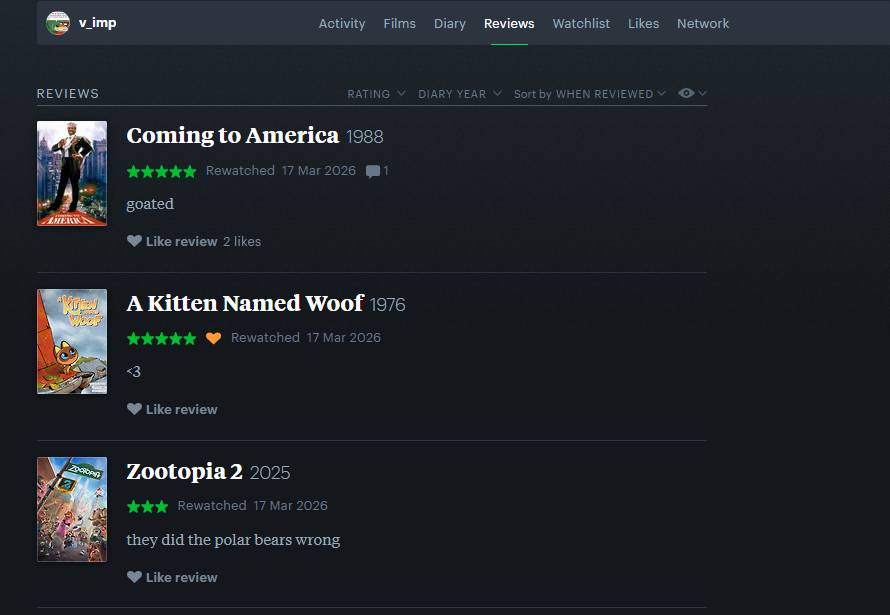Viewport: 890px width, 615px height.
Task: Open the Coming to America poster thumbnail
Action: [72, 173]
